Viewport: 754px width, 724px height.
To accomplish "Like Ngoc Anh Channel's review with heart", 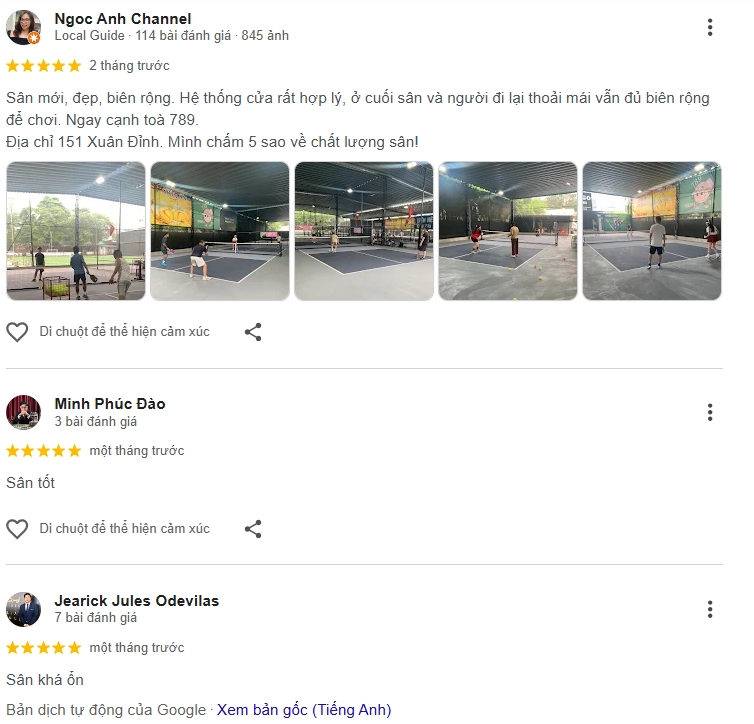I will click(17, 332).
